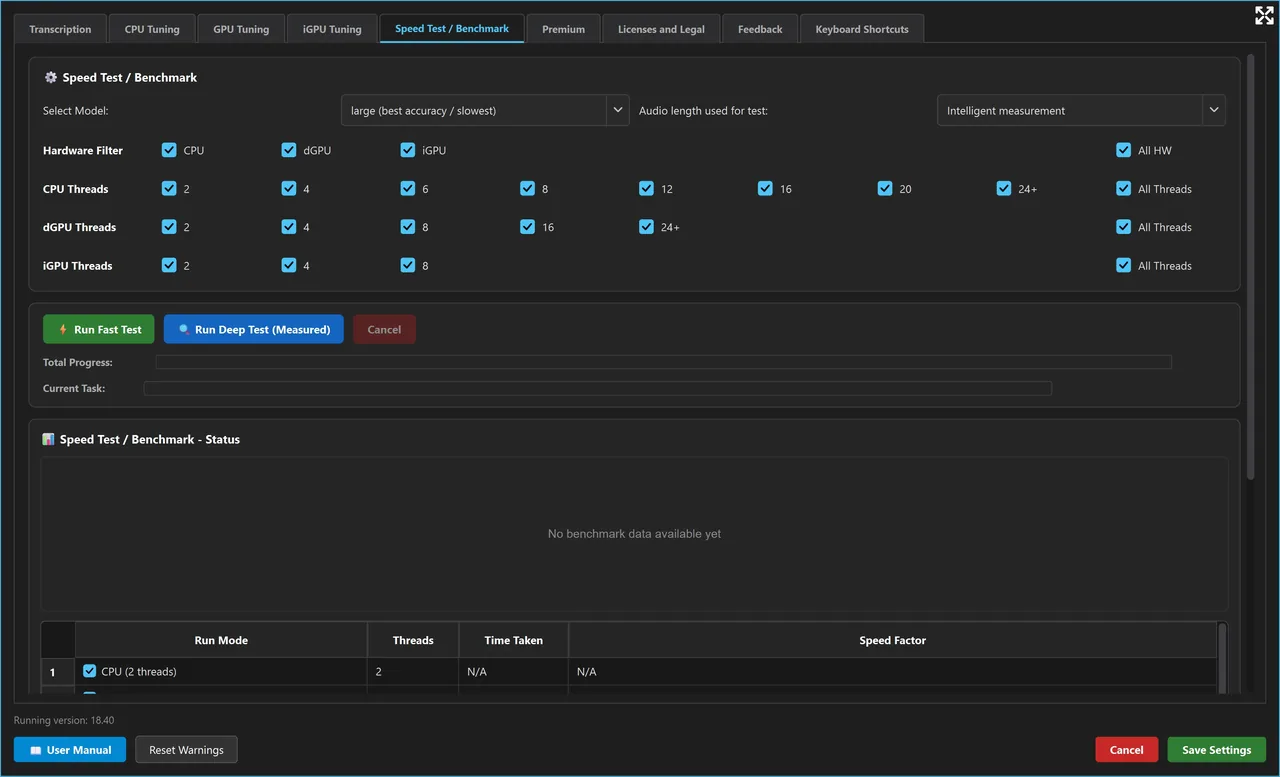The width and height of the screenshot is (1280, 777).
Task: Click the main vertical scrollbar on right
Action: point(1250,267)
